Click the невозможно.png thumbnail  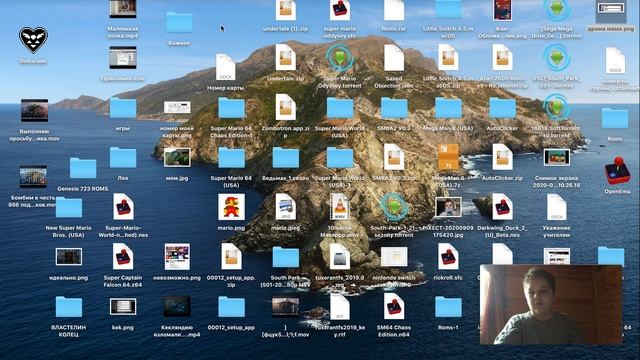177,257
